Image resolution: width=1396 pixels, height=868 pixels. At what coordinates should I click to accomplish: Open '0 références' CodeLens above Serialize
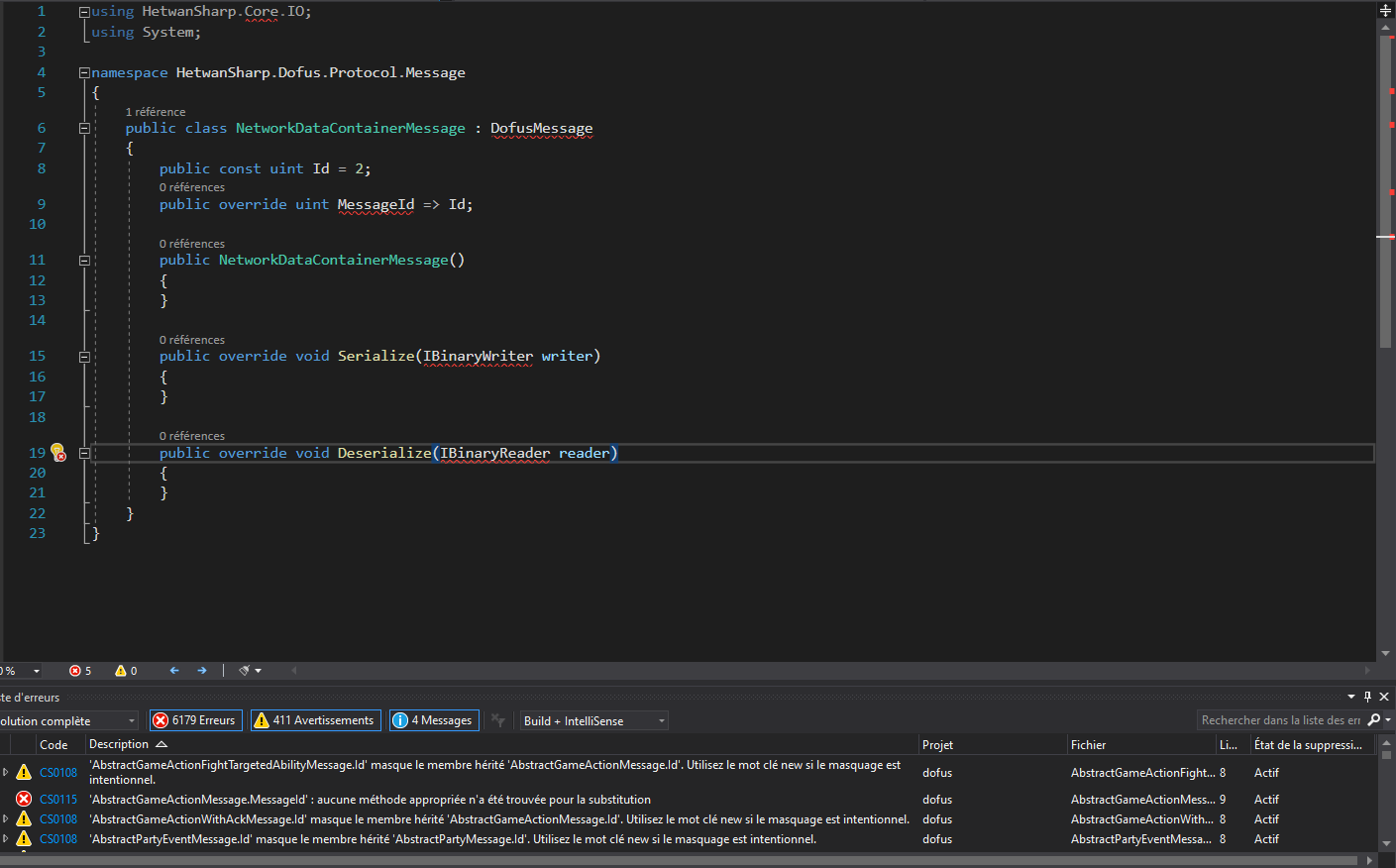pyautogui.click(x=192, y=340)
